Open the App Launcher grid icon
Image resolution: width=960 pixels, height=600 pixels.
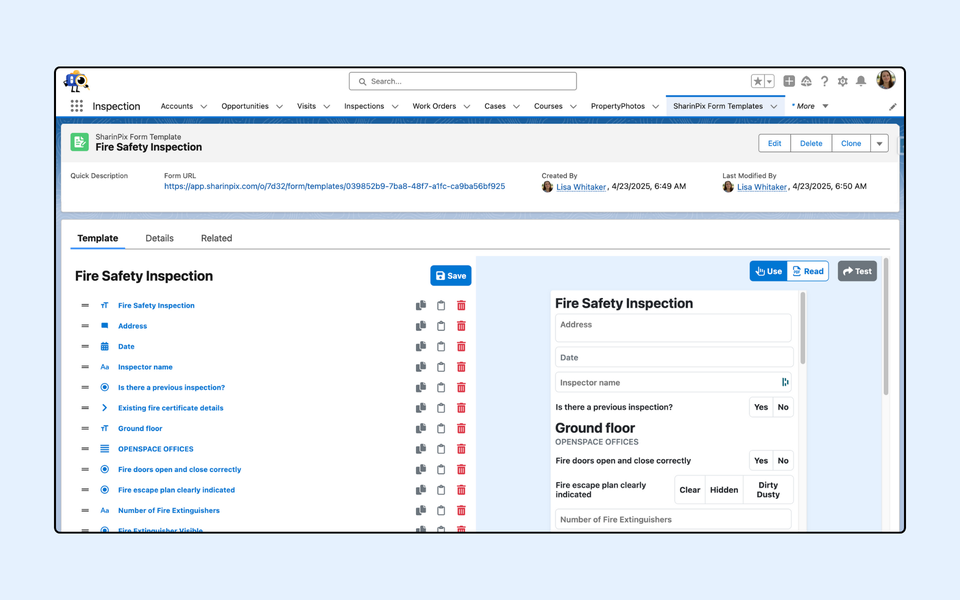click(x=77, y=106)
